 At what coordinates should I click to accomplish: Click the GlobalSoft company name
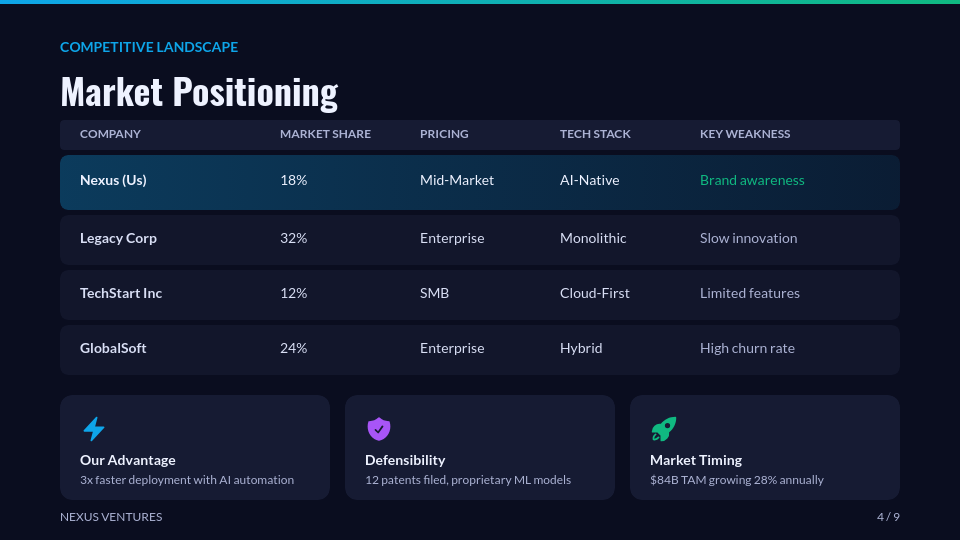click(113, 349)
